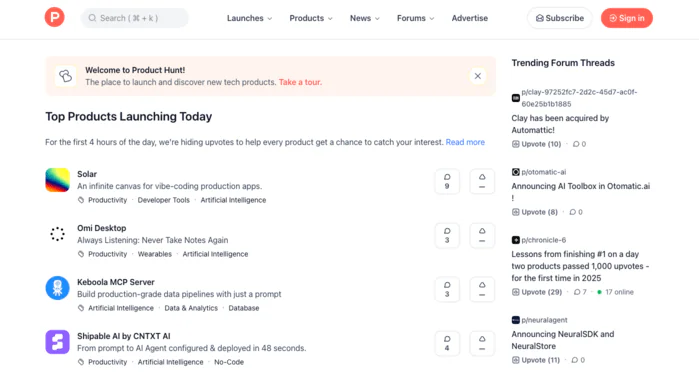Viewport: 699px width, 381px height.
Task: Upvote the Solar product
Action: 482,181
